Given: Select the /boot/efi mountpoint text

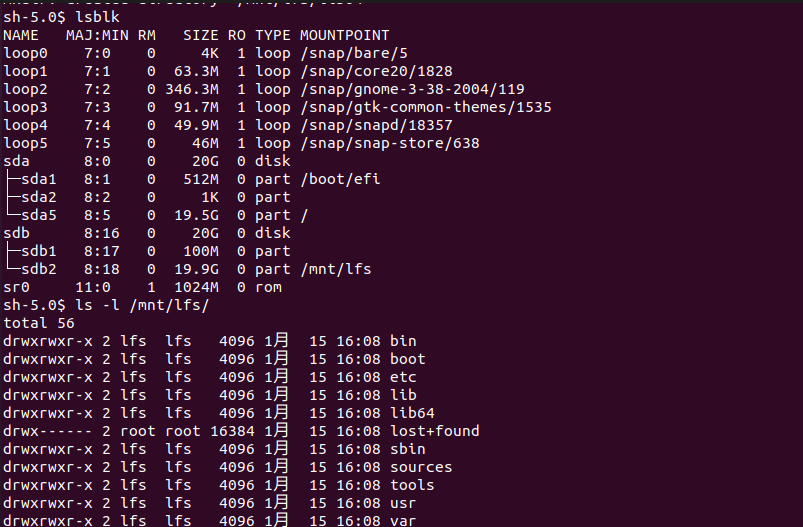Looking at the screenshot, I should (x=340, y=179).
